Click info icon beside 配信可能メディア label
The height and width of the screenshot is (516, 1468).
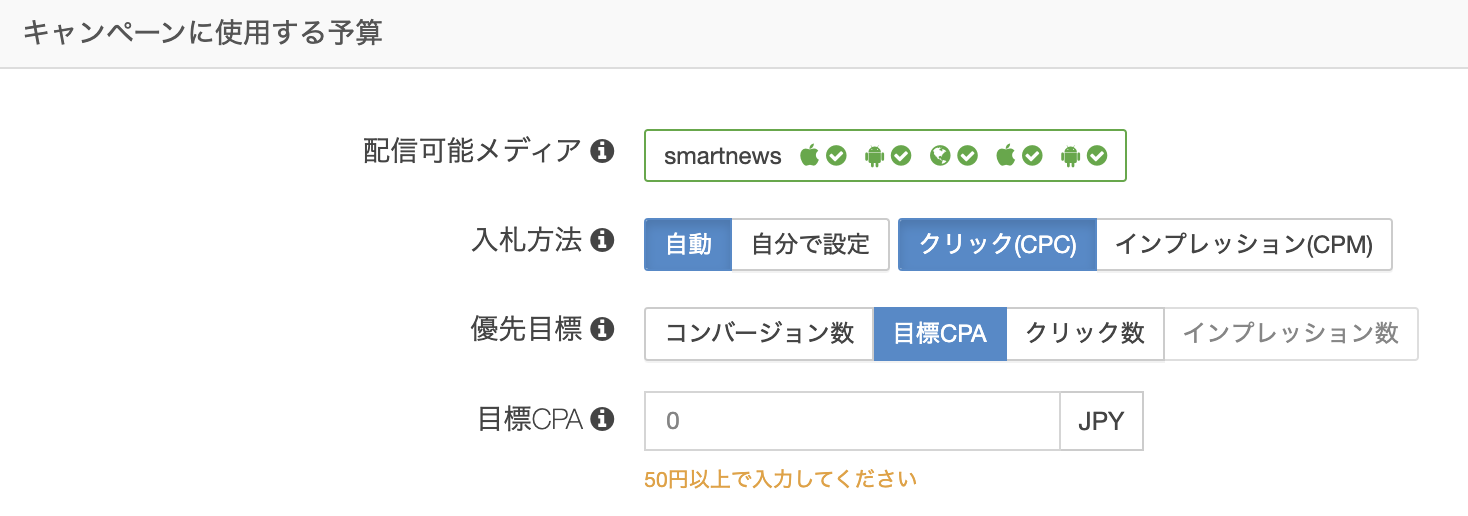tap(601, 152)
